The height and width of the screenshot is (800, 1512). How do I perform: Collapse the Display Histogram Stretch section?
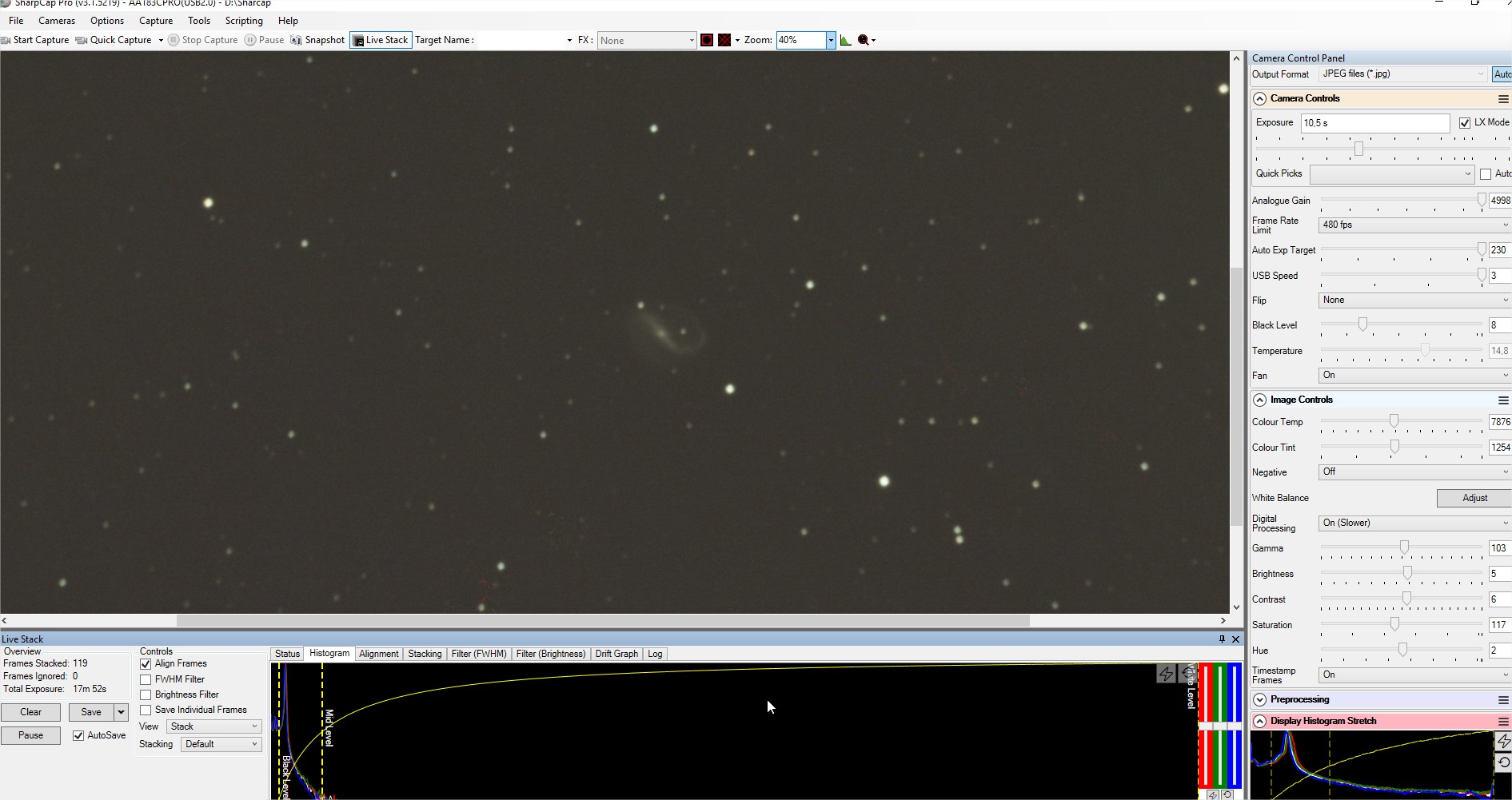coord(1260,722)
